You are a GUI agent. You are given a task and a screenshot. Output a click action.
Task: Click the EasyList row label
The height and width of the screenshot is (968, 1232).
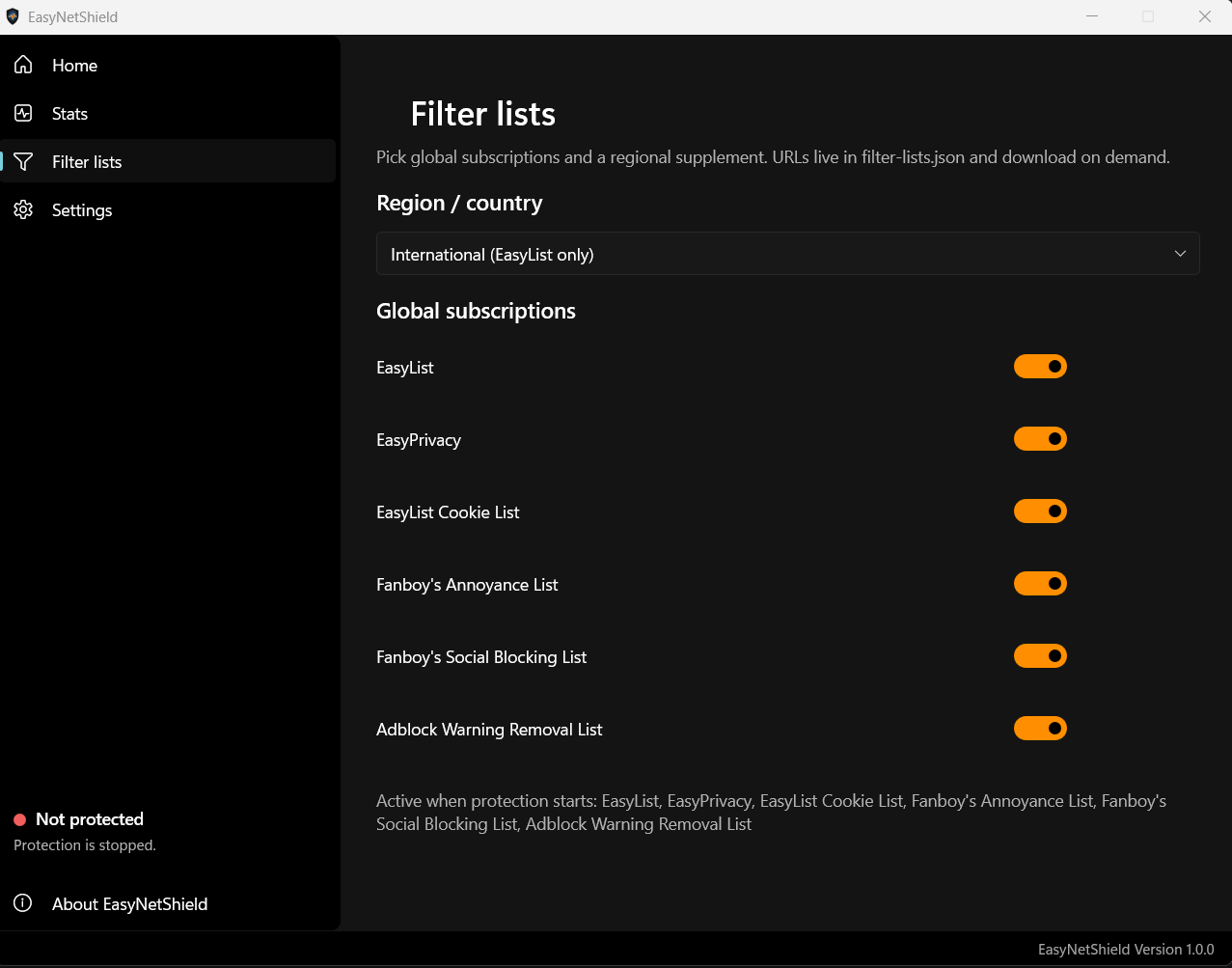[x=405, y=368]
